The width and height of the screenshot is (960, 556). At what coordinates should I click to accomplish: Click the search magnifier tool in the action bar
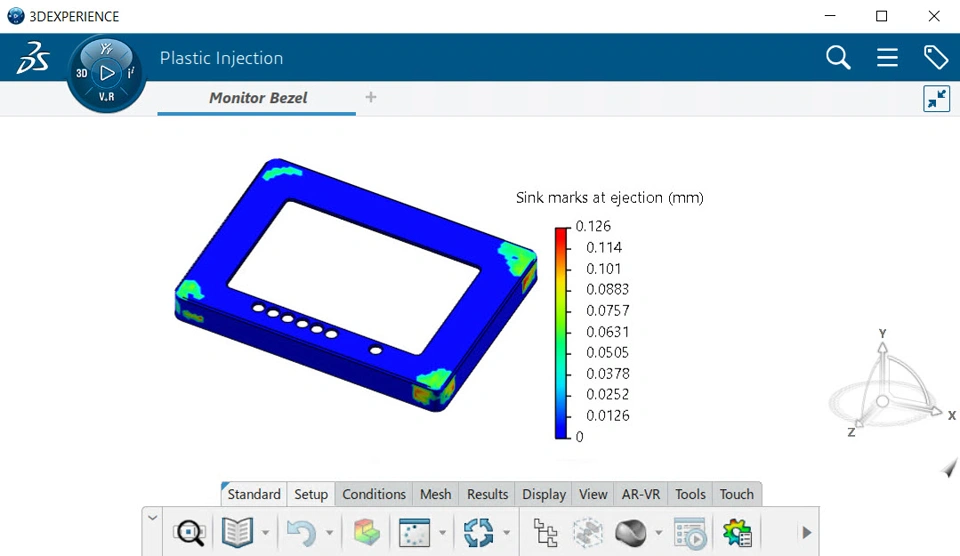[189, 533]
